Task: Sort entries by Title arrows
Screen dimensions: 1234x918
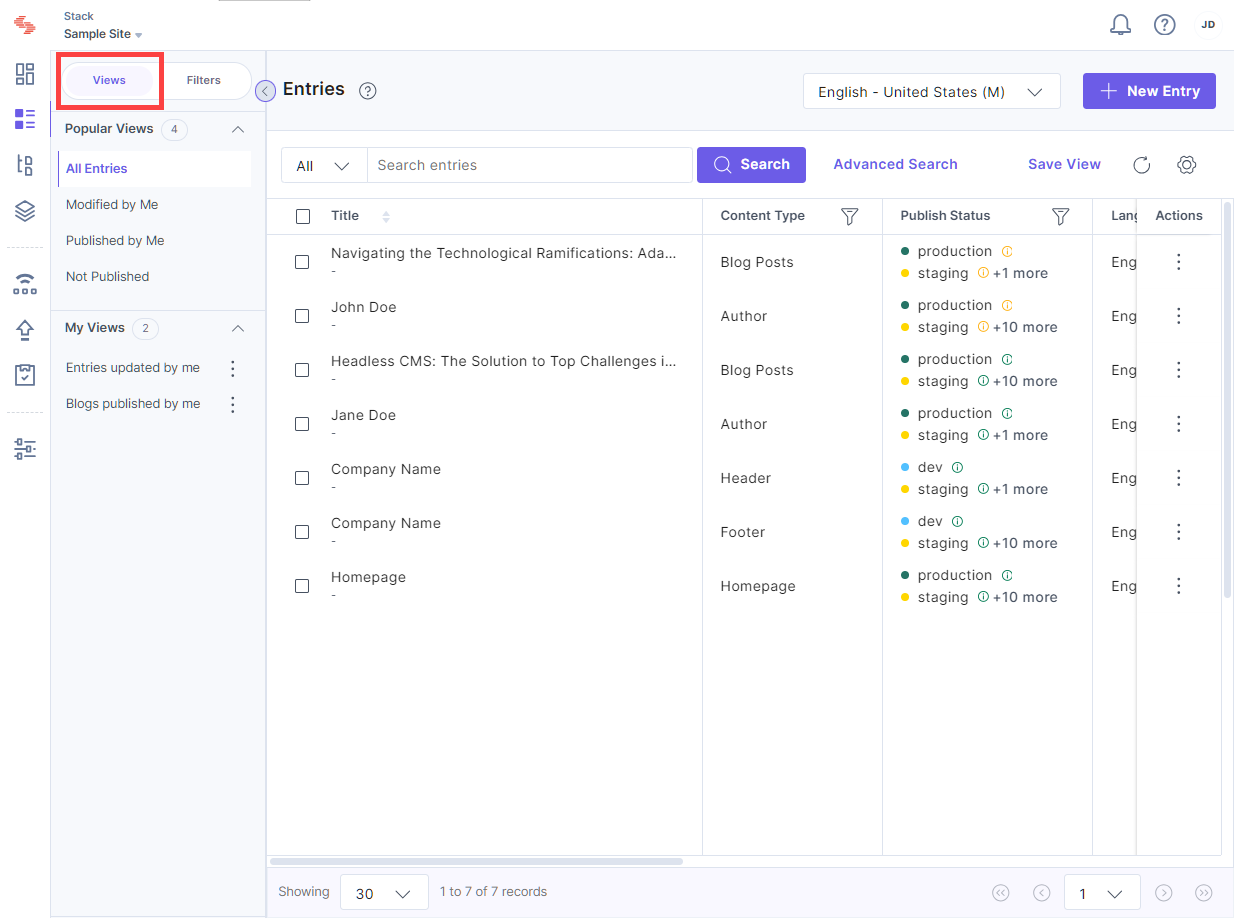Action: click(x=386, y=216)
